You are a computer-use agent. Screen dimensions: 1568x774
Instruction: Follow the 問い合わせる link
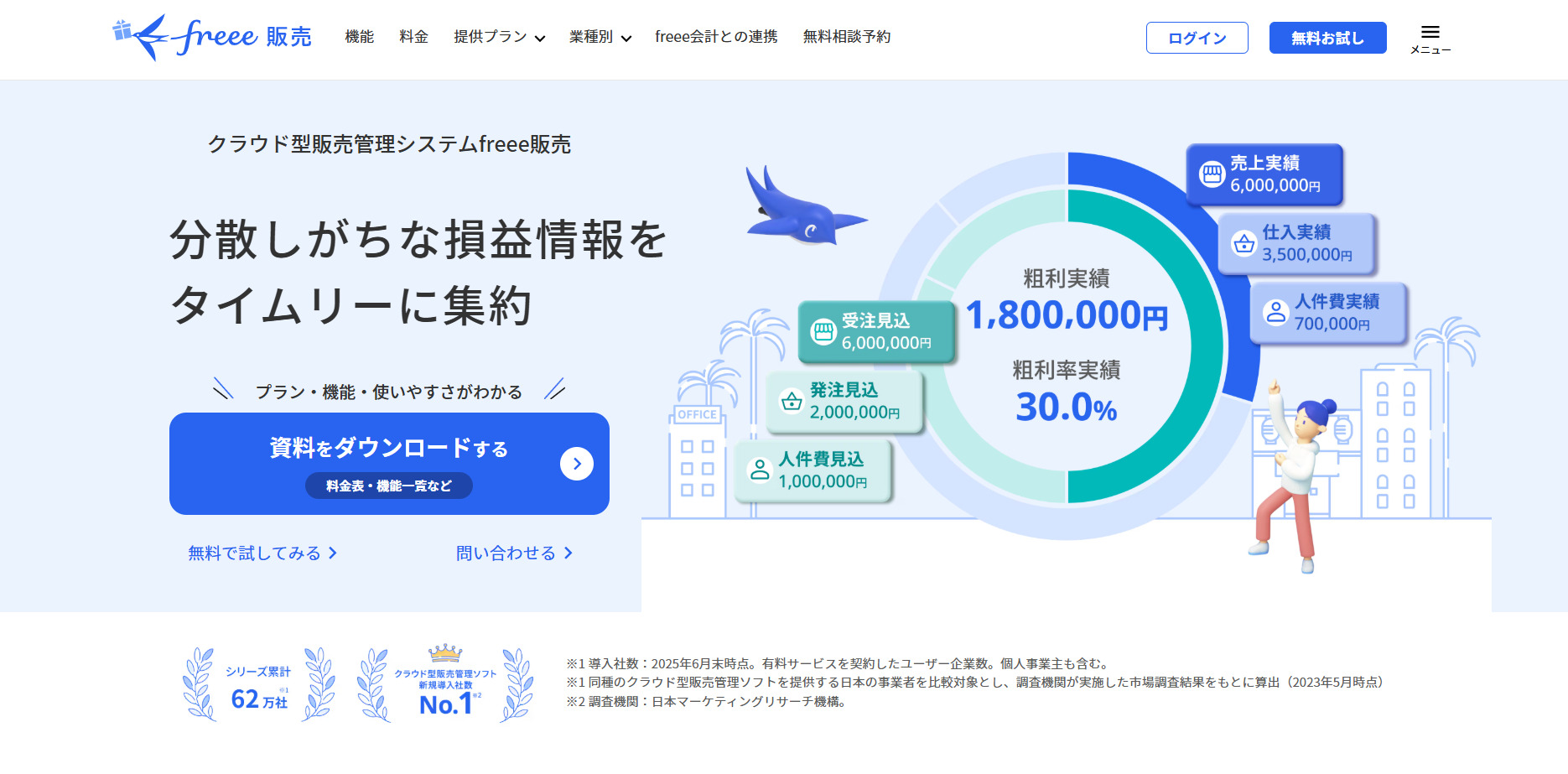(515, 553)
